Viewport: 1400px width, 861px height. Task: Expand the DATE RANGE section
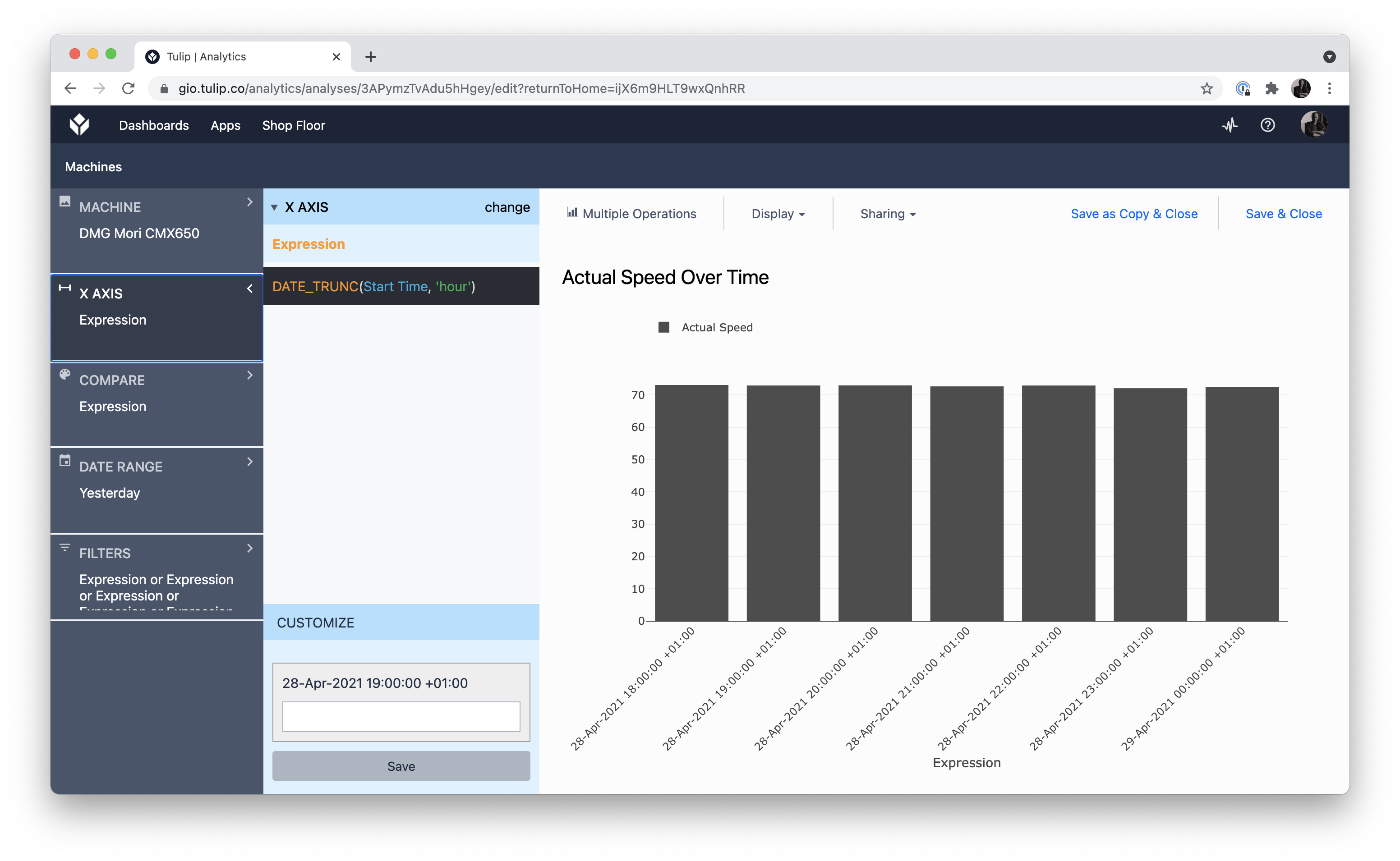tap(249, 462)
